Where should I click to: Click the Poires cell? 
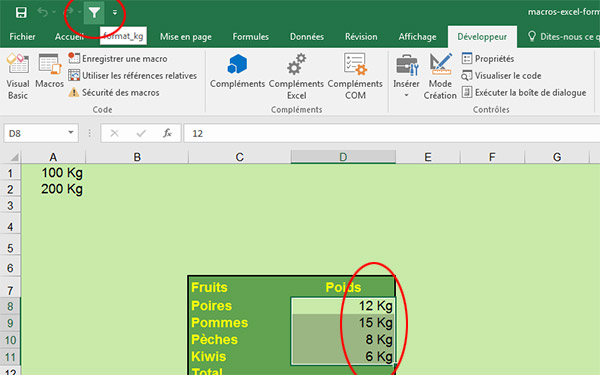point(240,306)
